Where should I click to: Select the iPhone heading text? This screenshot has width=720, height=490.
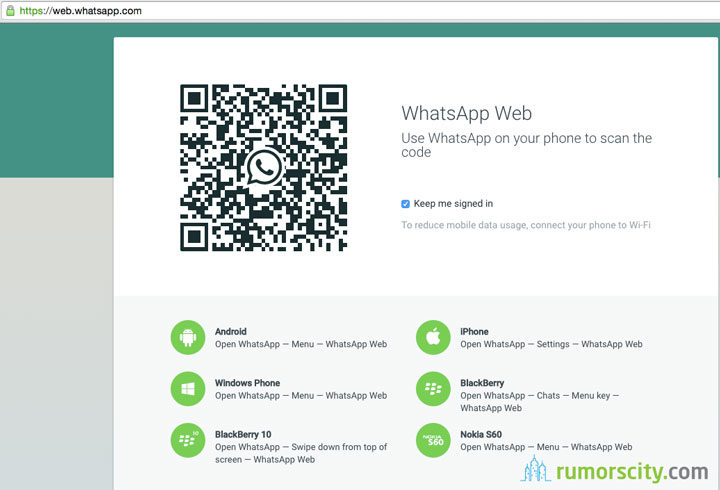tap(474, 332)
